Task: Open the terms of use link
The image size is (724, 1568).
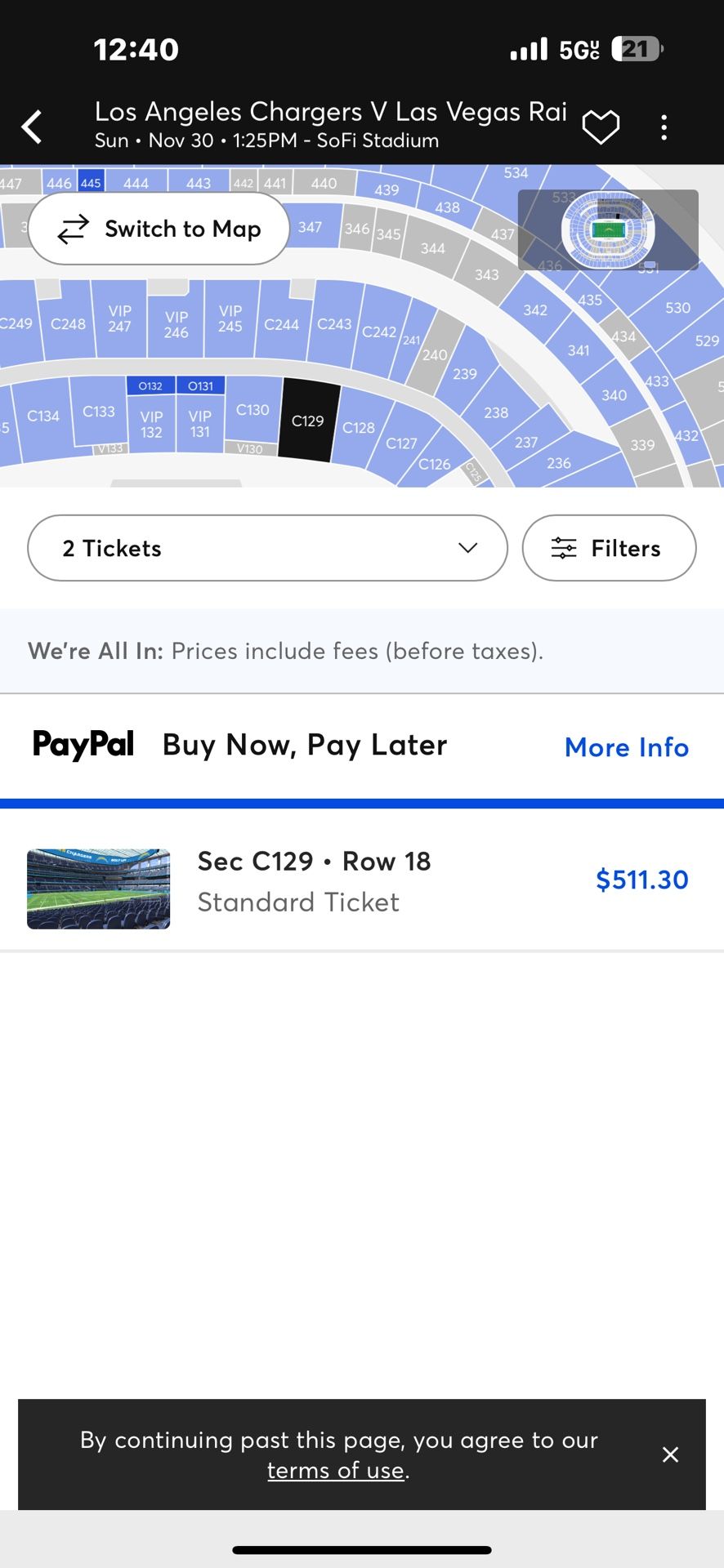Action: [337, 1470]
